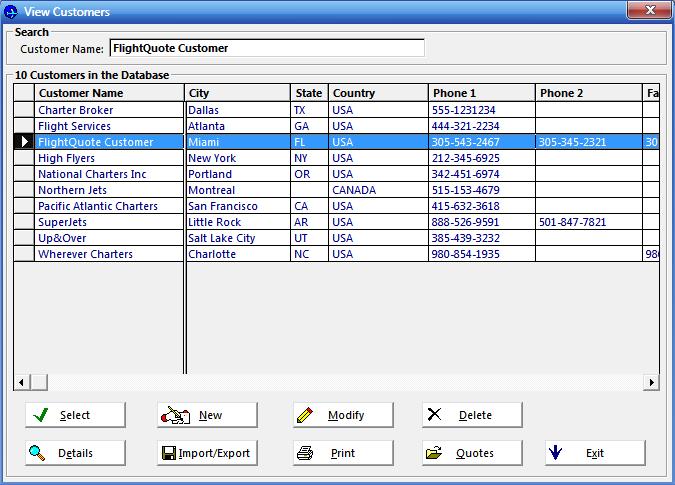Click the magnifying glass Details icon
675x485 pixels.
[37, 453]
